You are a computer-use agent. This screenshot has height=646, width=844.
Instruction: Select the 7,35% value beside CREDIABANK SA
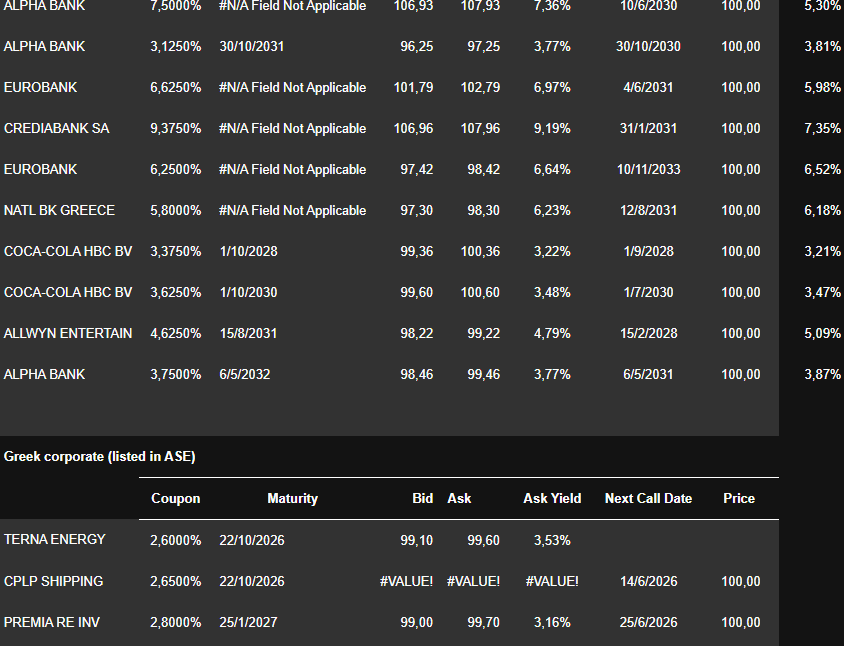pos(822,128)
